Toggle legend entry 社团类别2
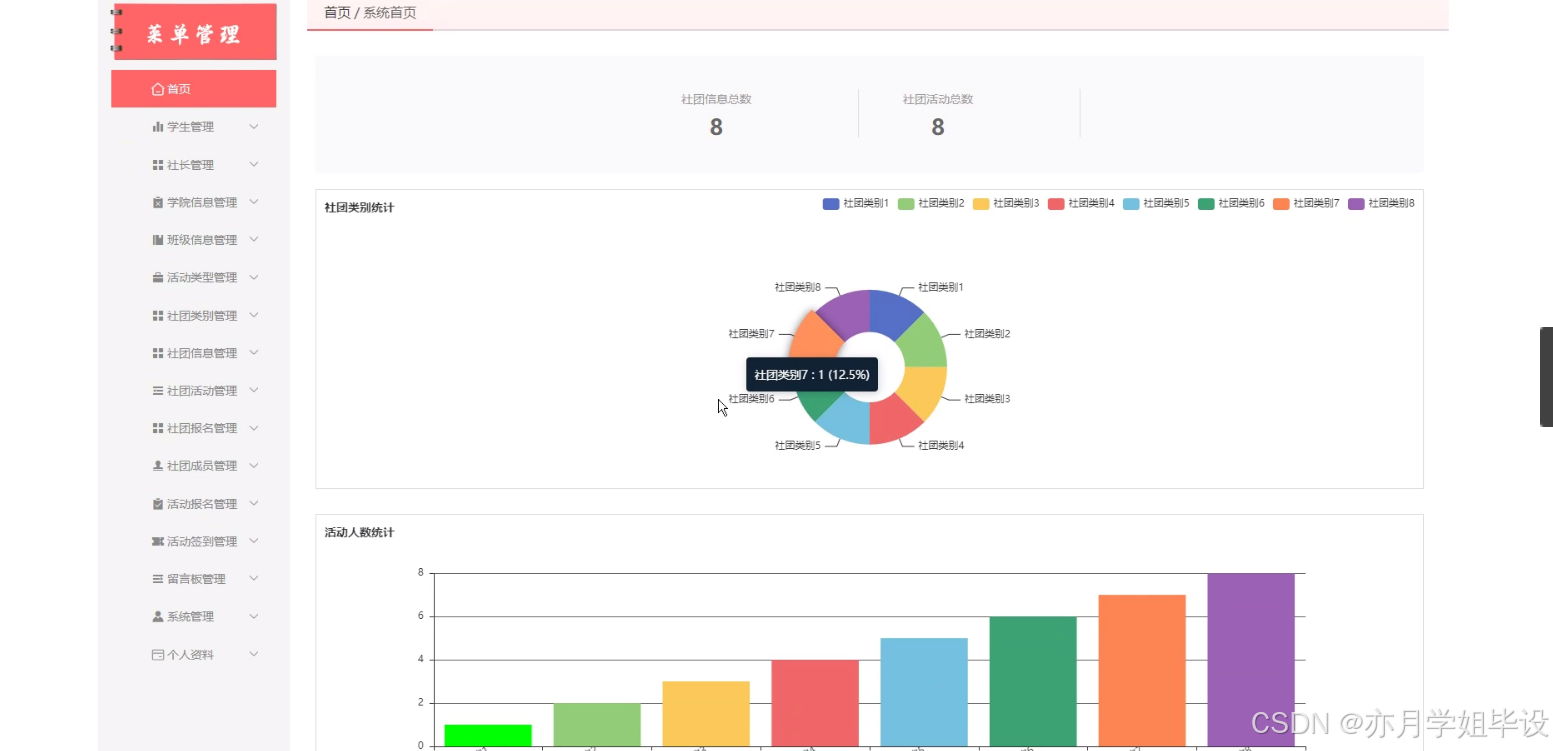 [x=931, y=203]
